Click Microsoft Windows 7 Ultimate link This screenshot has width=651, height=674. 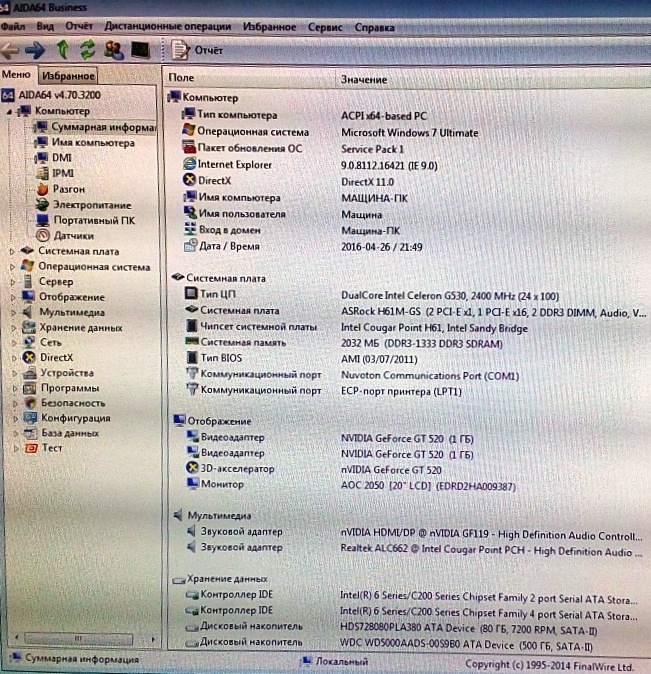pyautogui.click(x=409, y=133)
